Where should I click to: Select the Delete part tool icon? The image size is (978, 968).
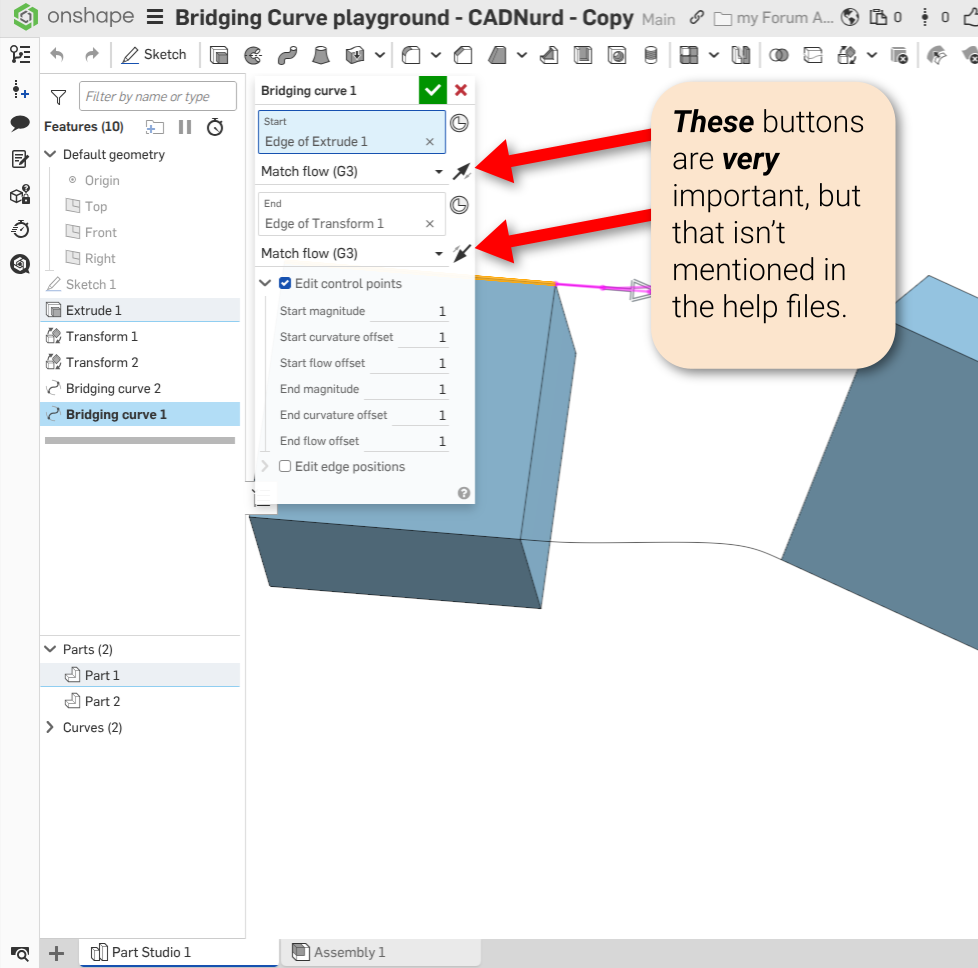[899, 56]
